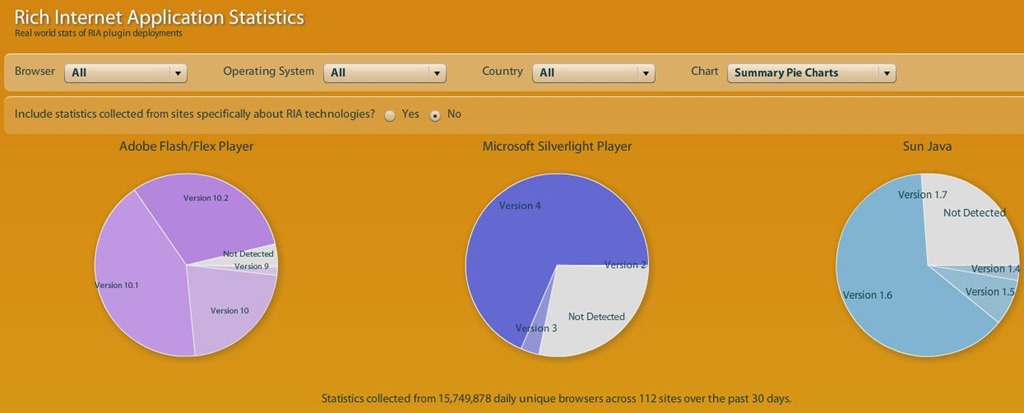Click the Java Version 1.4 label
The height and width of the screenshot is (413, 1024).
tap(996, 269)
